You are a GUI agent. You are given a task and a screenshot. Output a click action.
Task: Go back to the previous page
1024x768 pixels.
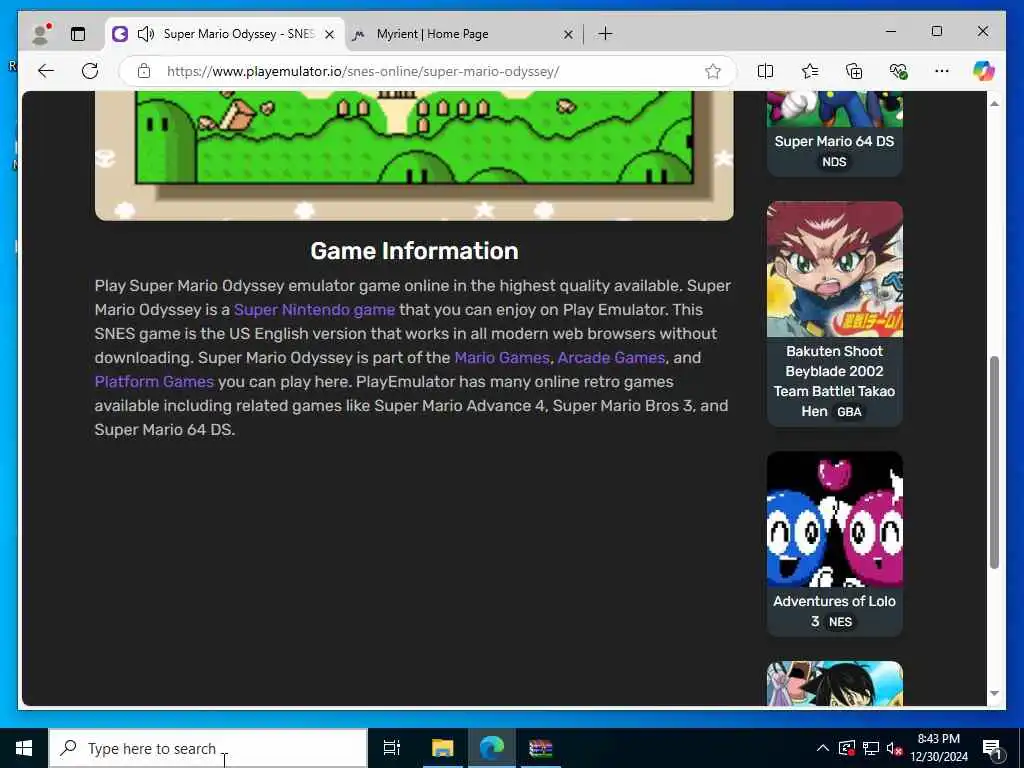(46, 71)
